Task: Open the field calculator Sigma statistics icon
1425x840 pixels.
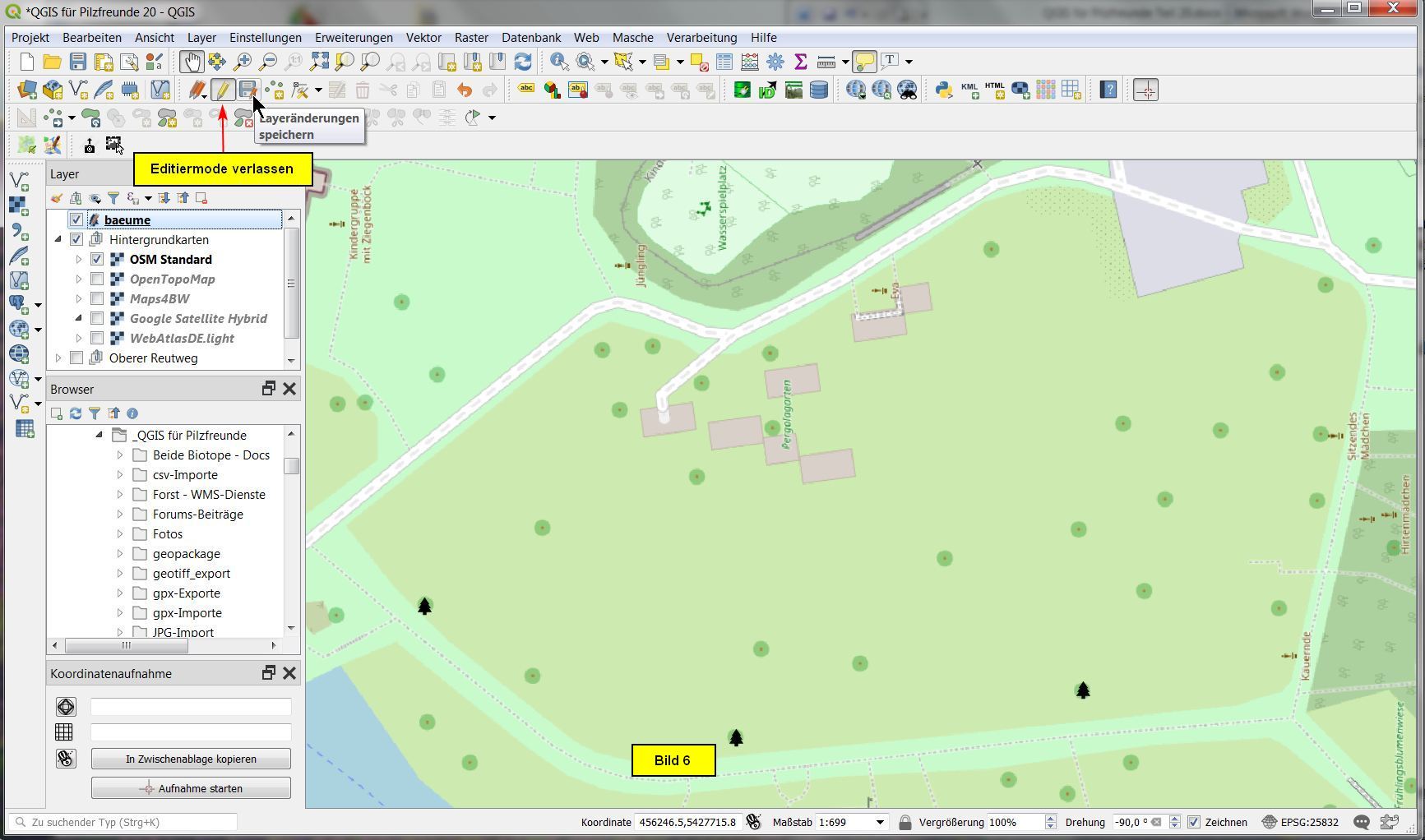Action: (800, 62)
